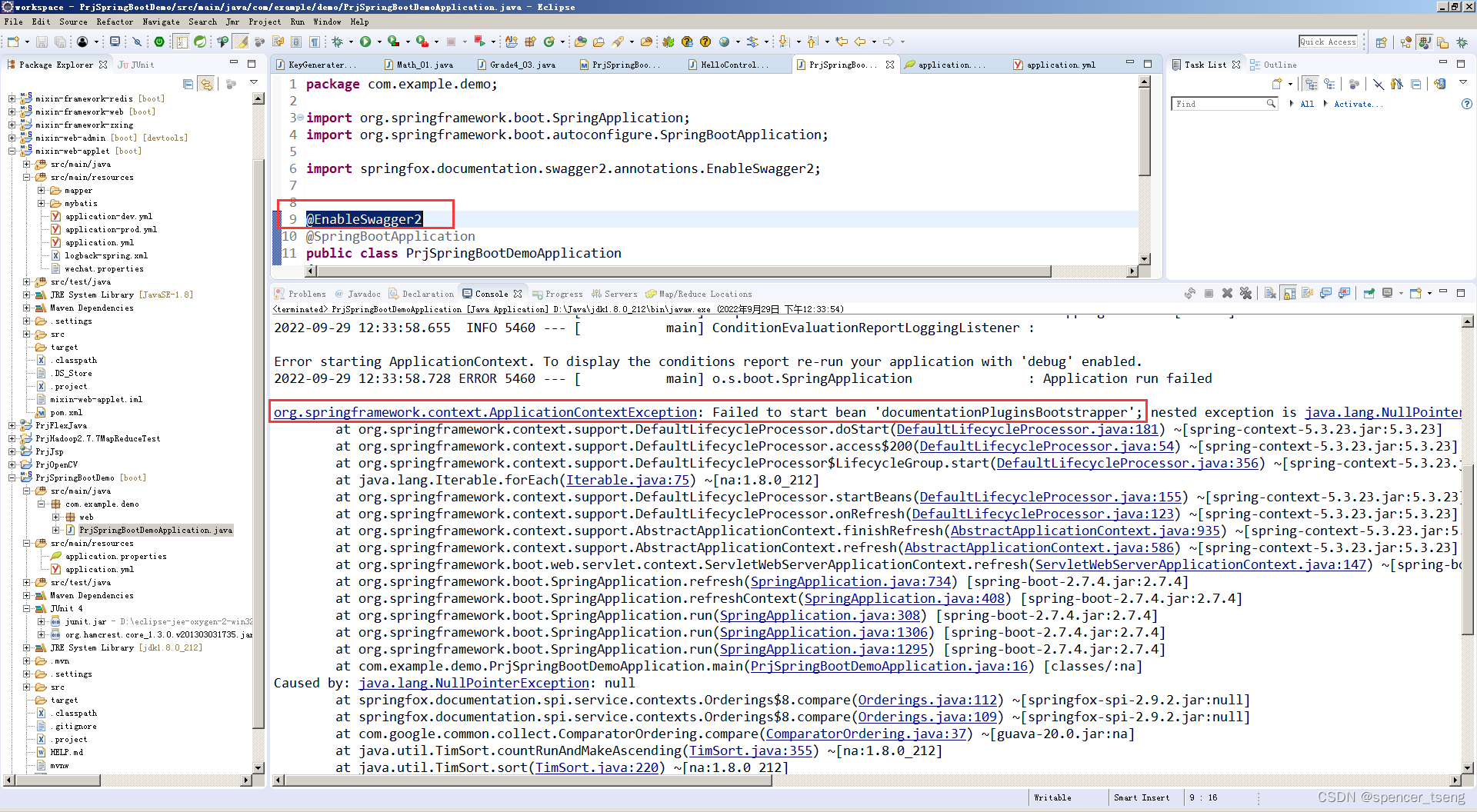Image resolution: width=1477 pixels, height=812 pixels.
Task: Open the Debug tool on the toolbar
Action: [338, 42]
